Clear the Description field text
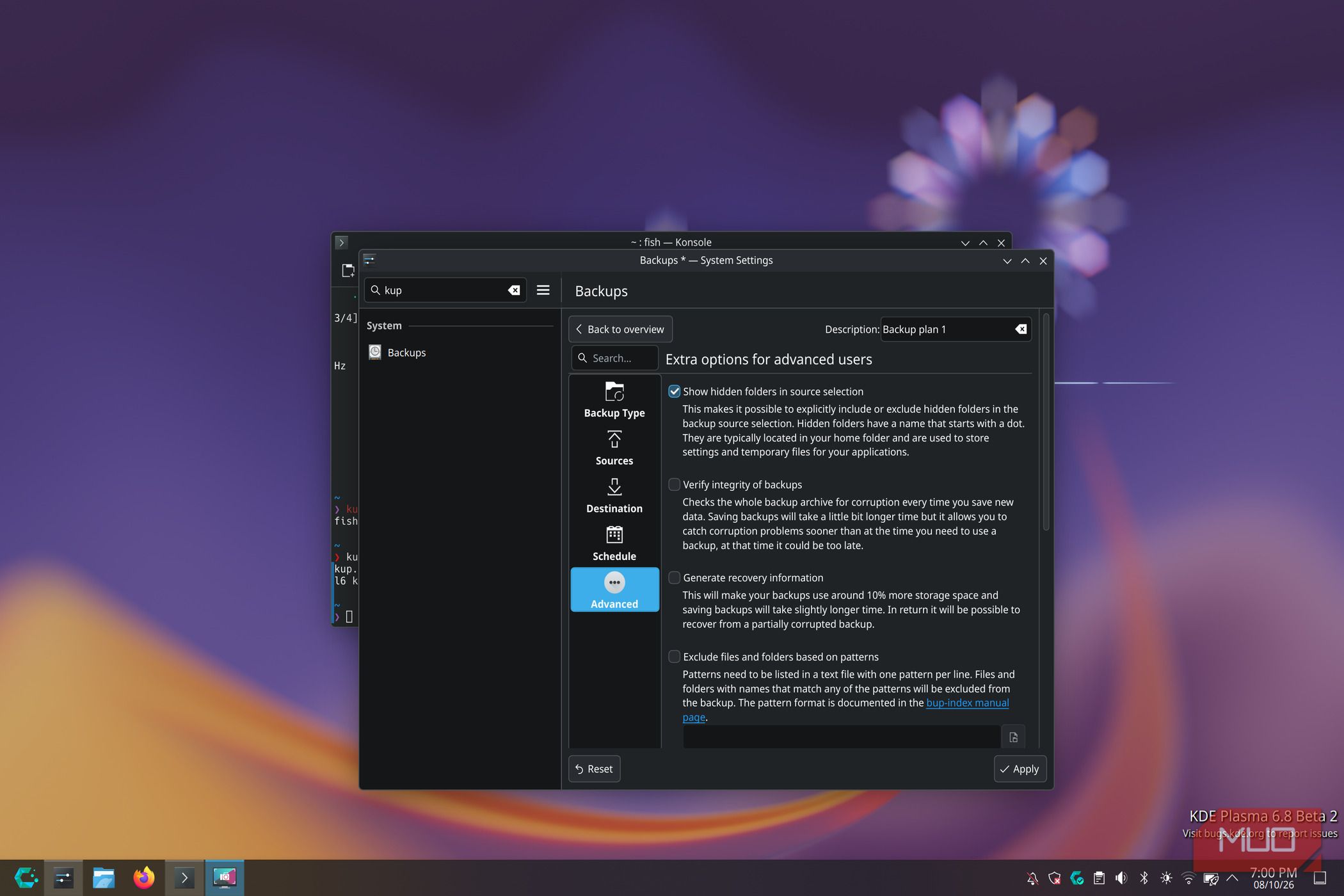This screenshot has height=896, width=1344. click(x=1021, y=329)
